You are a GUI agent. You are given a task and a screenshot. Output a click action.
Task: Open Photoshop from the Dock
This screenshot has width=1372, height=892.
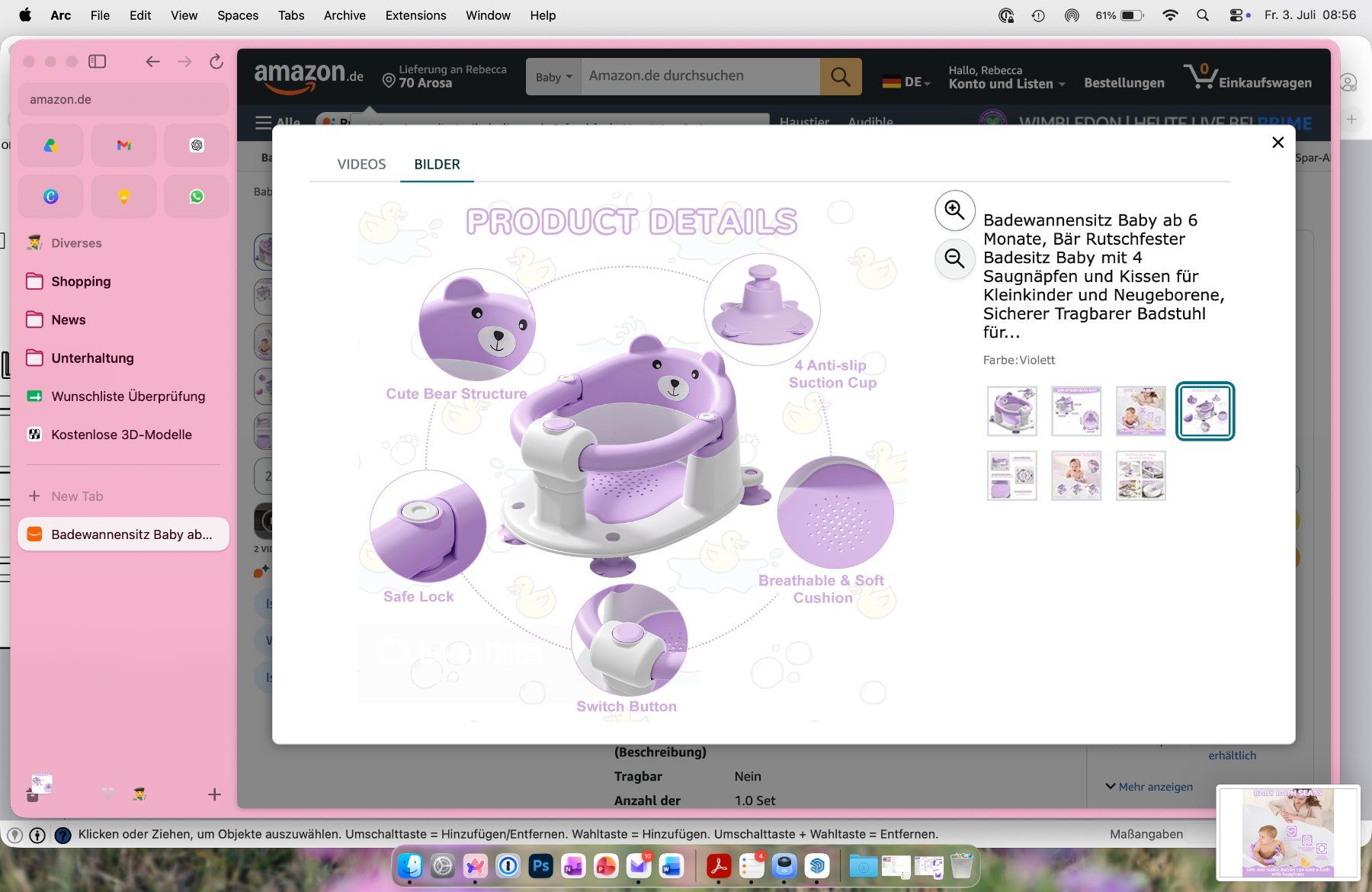click(x=540, y=865)
